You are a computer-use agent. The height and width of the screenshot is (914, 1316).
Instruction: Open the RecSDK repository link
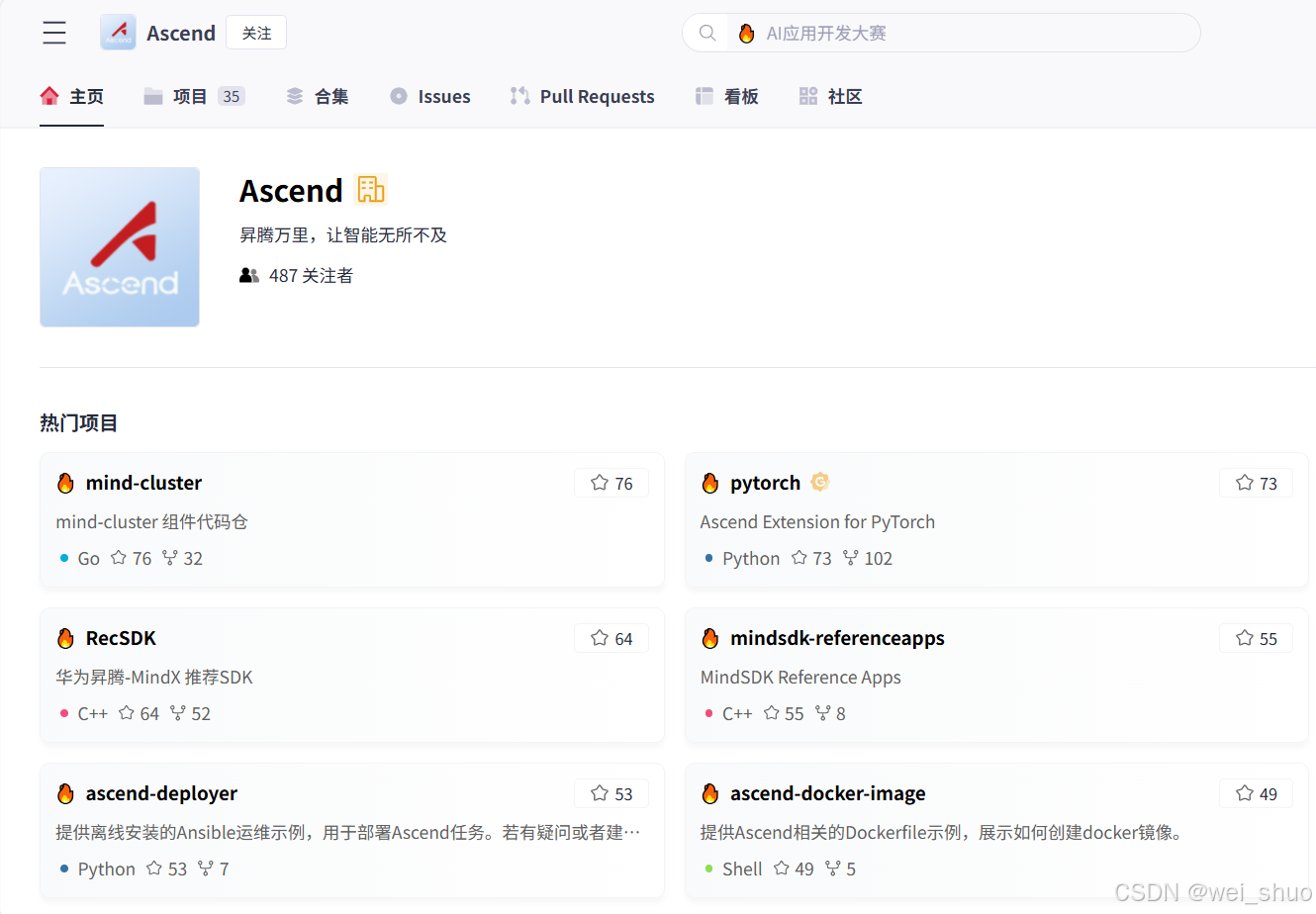pyautogui.click(x=121, y=638)
